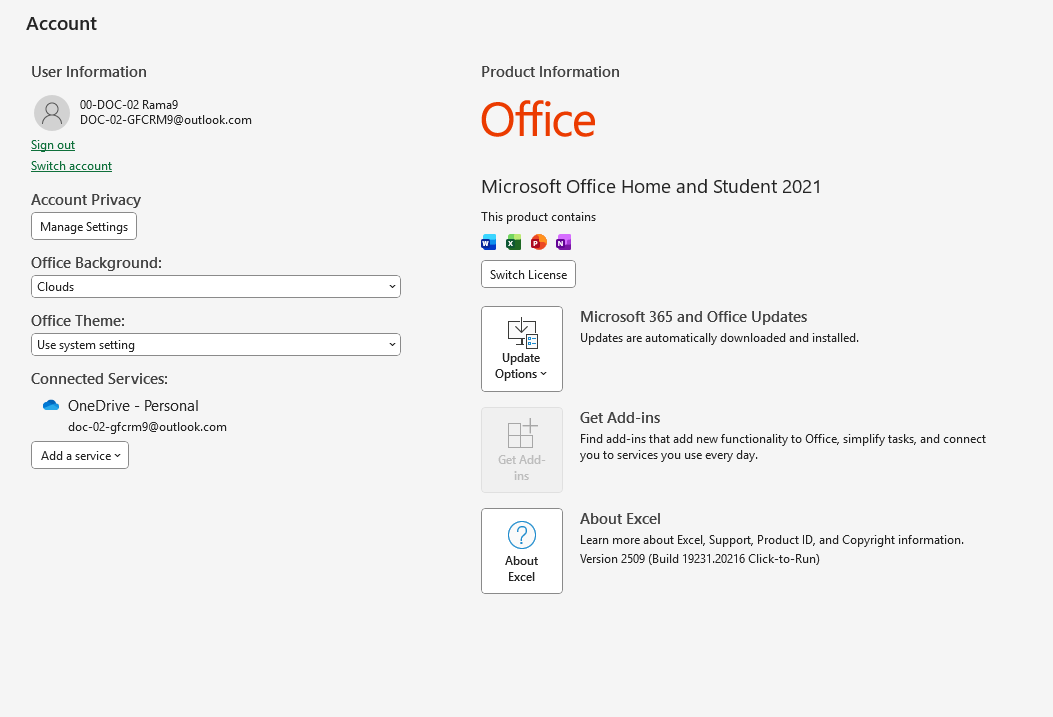1053x717 pixels.
Task: Expand the Add a service menu
Action: coord(80,456)
